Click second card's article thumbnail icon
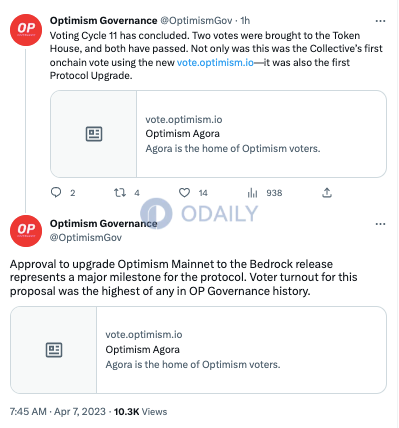The width and height of the screenshot is (399, 428). coord(54,350)
